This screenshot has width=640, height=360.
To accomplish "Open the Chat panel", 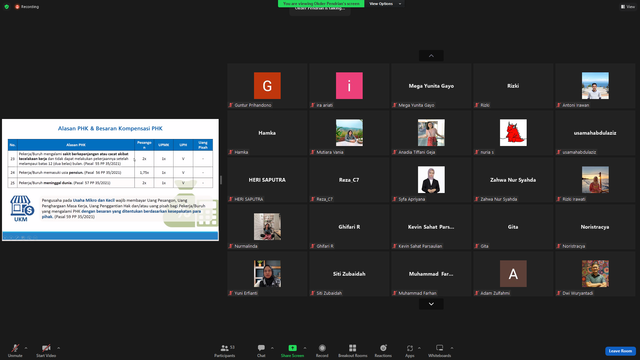I will (x=261, y=350).
